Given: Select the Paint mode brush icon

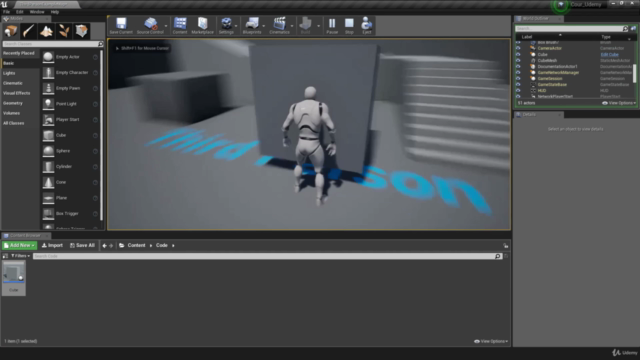Looking at the screenshot, I should [28, 31].
